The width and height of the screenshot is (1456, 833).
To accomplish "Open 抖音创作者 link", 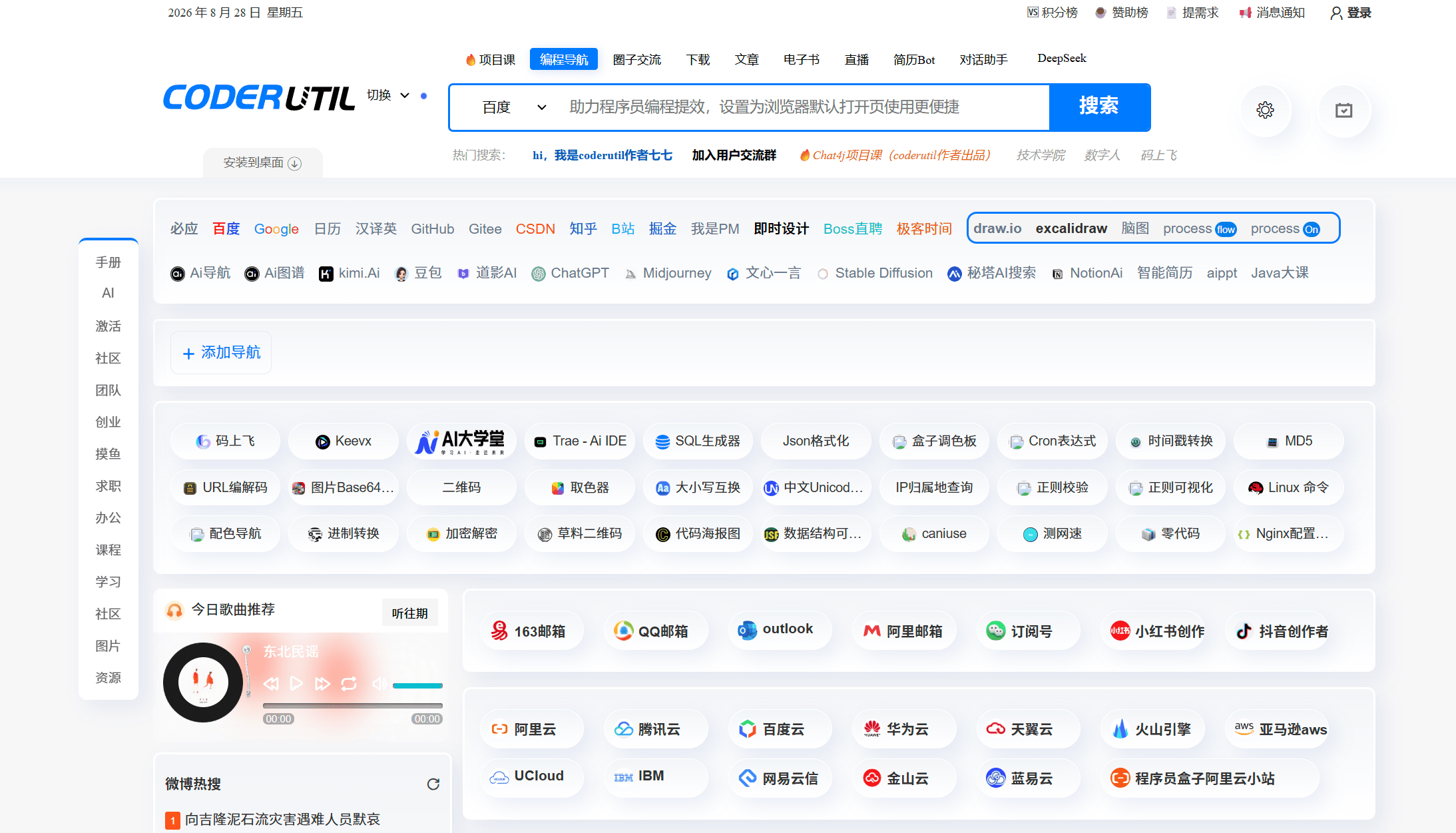I will click(x=1277, y=631).
